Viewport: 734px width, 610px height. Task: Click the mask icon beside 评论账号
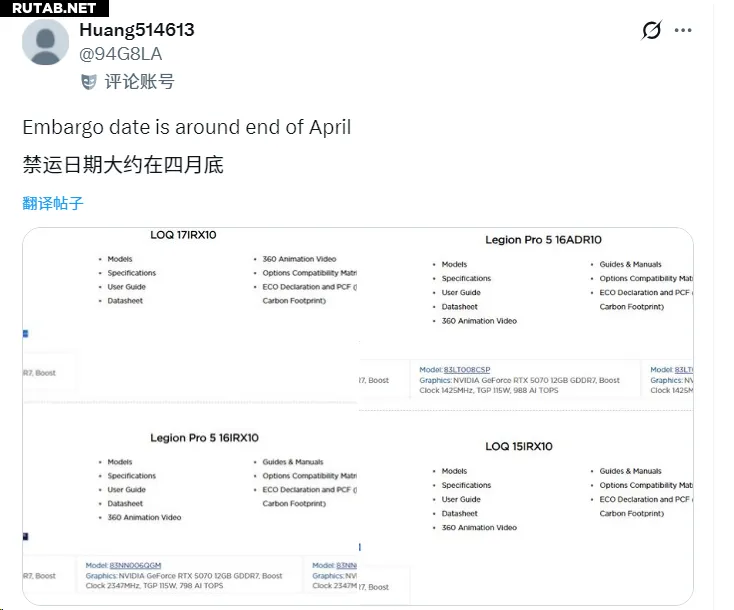pos(89,82)
